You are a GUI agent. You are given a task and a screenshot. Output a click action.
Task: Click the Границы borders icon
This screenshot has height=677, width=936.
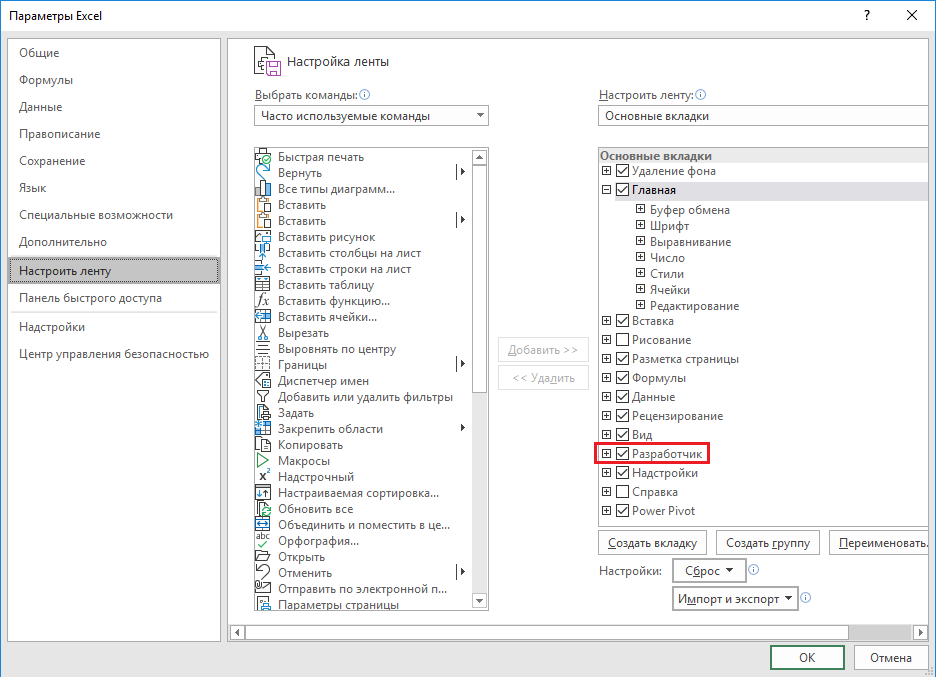click(263, 365)
